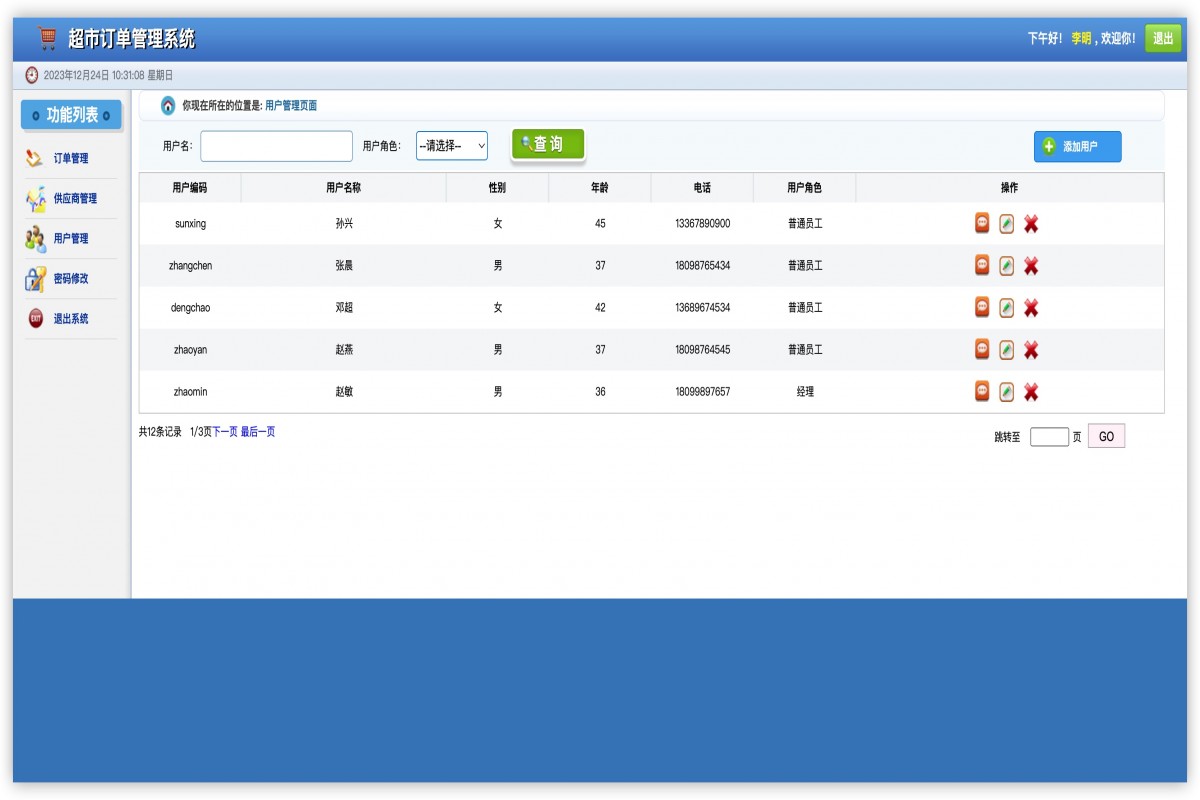Go to the next page via 下一页
Image resolution: width=1200 pixels, height=800 pixels.
coord(225,432)
